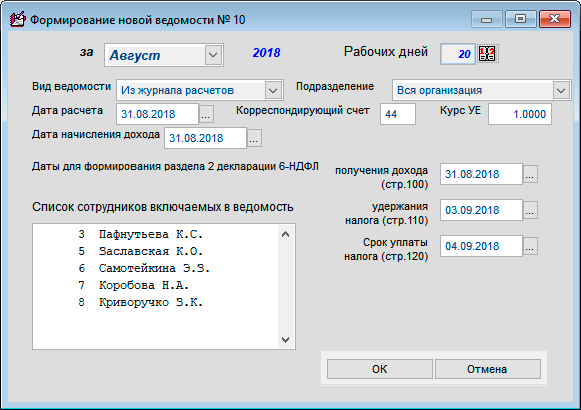Click the Рабочих дней field showing 20
This screenshot has width=581, height=410.
458,54
